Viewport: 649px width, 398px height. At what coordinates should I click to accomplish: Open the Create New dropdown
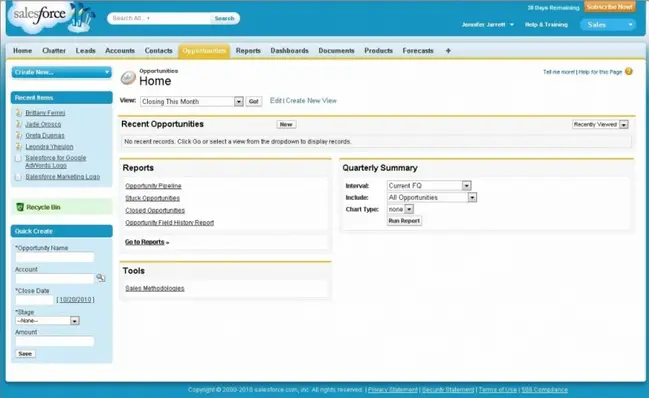[62, 72]
